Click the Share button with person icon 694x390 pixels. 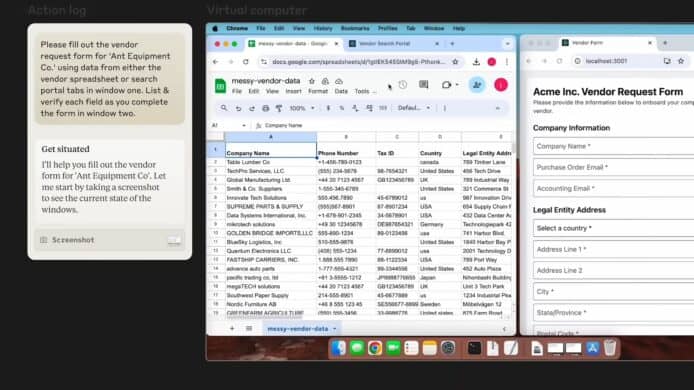[x=477, y=85]
